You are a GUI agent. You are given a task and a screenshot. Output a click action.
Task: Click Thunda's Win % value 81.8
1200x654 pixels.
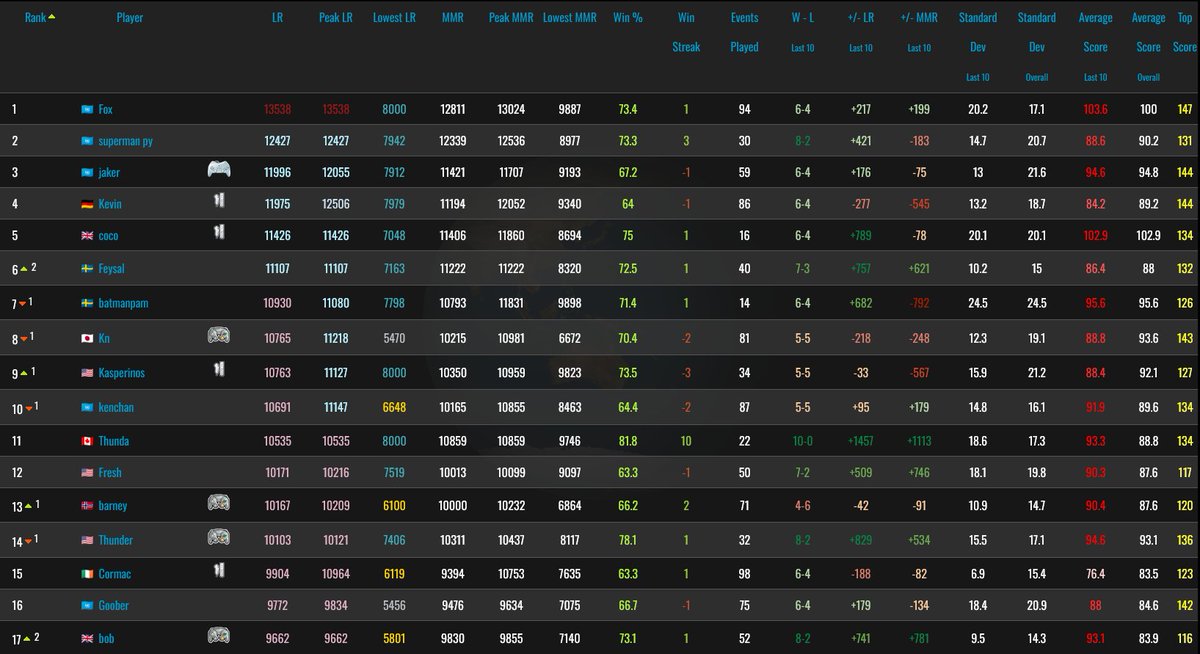(x=628, y=441)
